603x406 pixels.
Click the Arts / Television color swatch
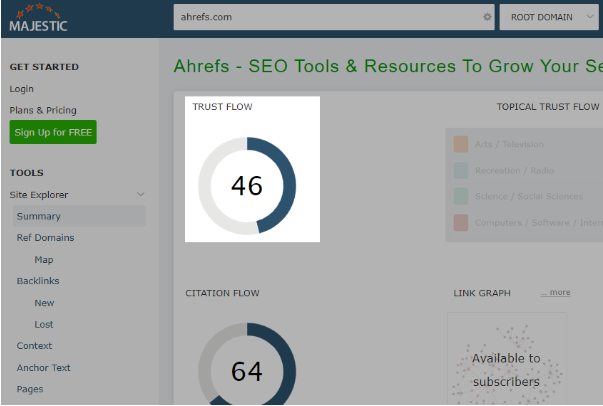(461, 144)
